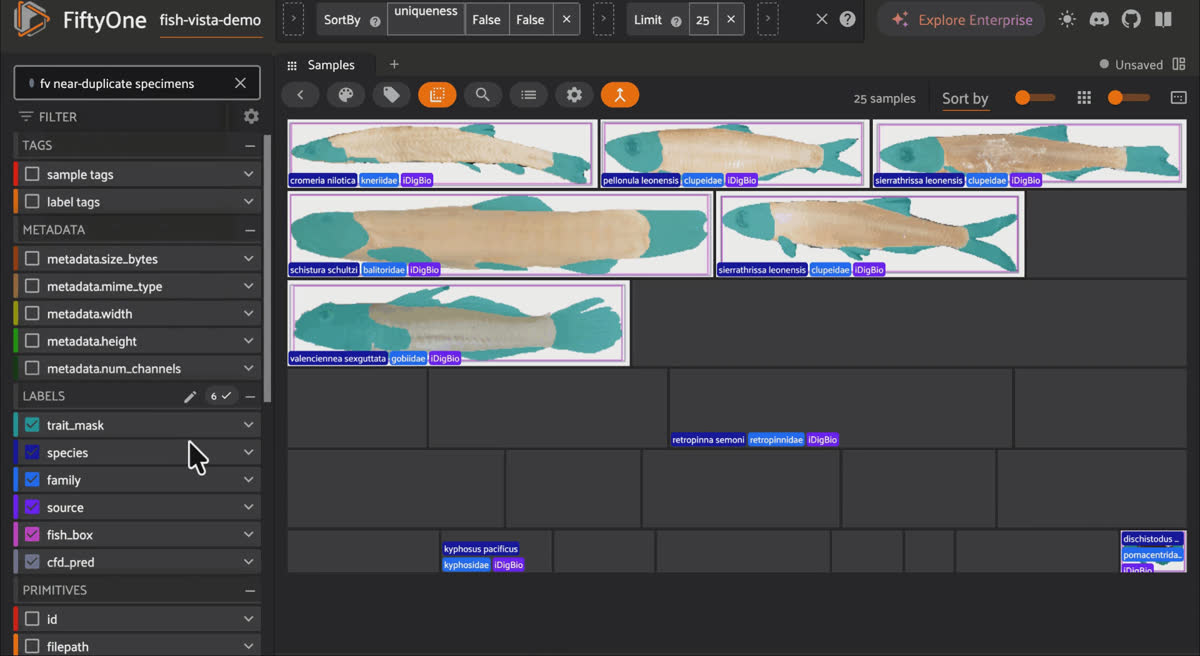
Task: Open the GitHub repository icon
Action: (1131, 19)
